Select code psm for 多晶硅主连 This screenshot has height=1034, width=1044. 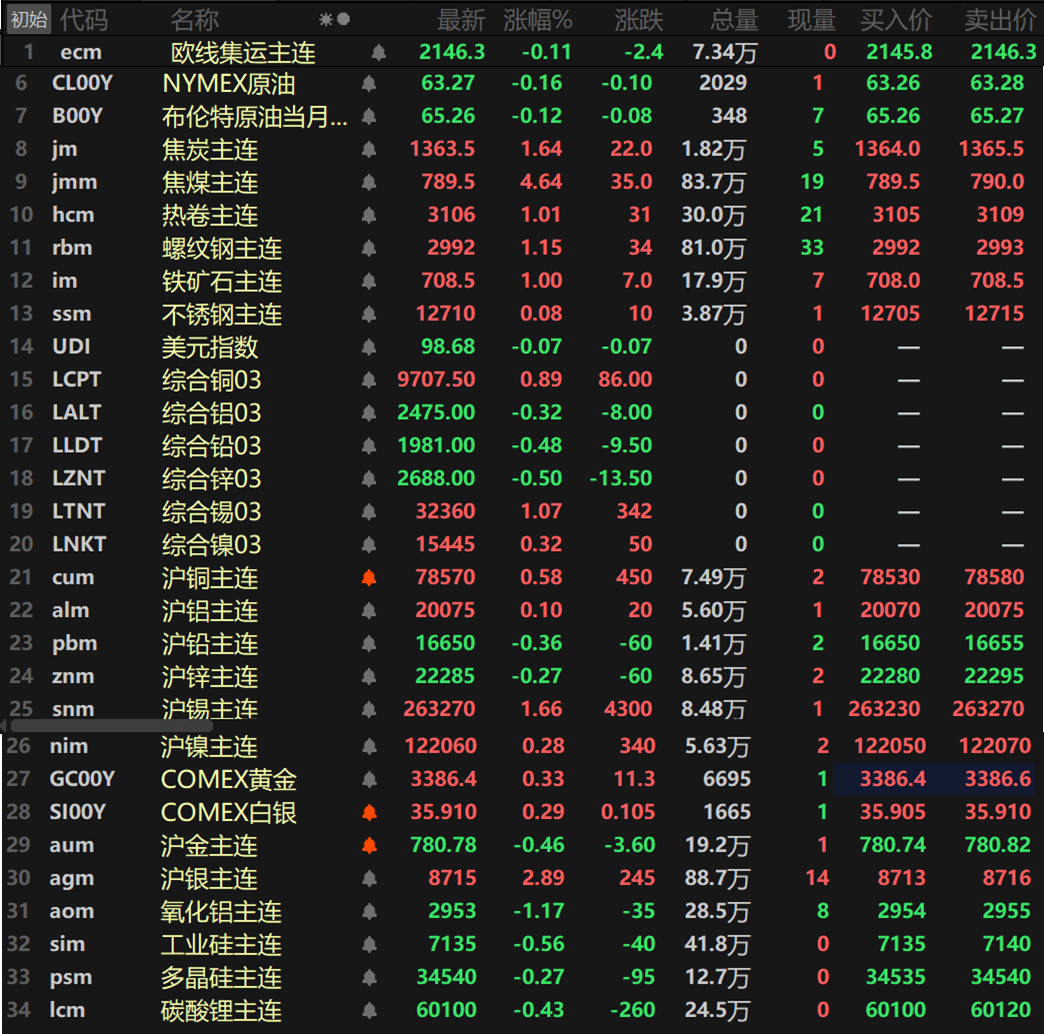click(72, 977)
